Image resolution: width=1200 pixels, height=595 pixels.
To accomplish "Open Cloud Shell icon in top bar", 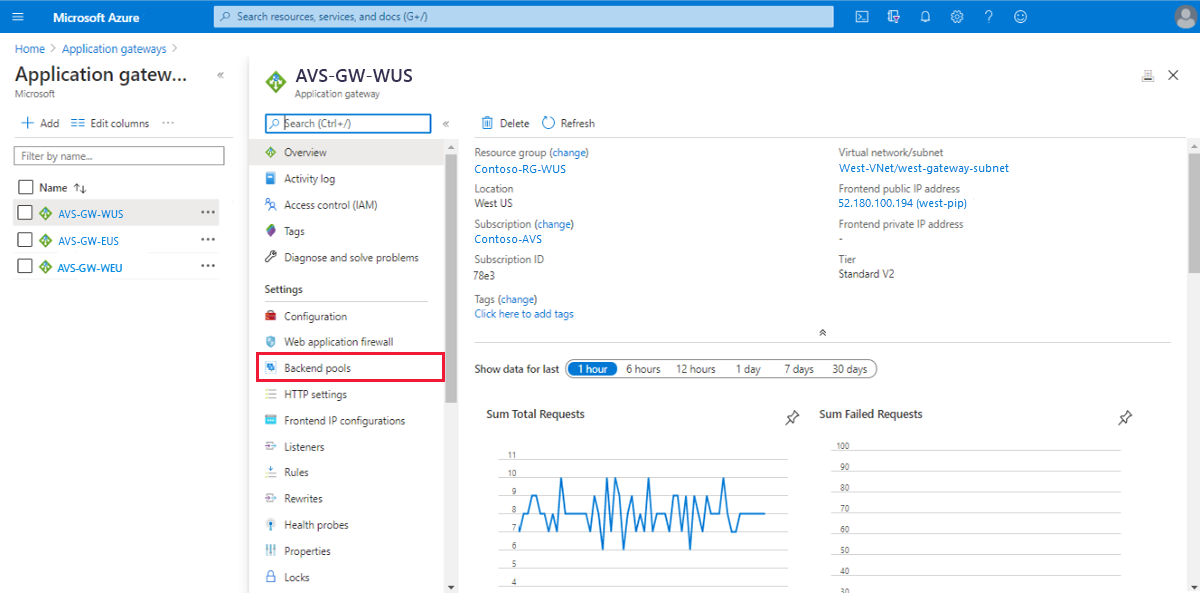I will pyautogui.click(x=861, y=17).
